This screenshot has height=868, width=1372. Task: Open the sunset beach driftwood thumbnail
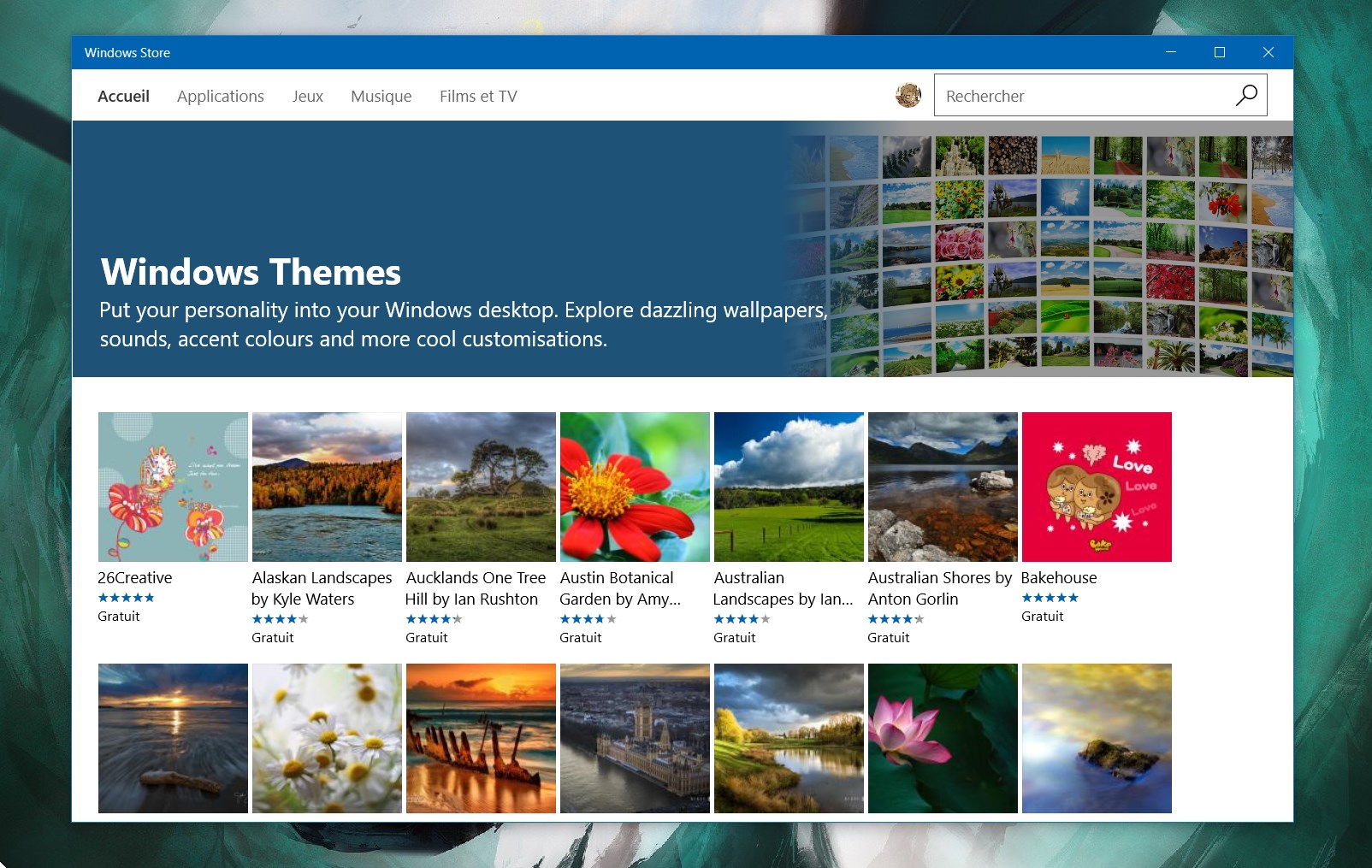coord(173,738)
